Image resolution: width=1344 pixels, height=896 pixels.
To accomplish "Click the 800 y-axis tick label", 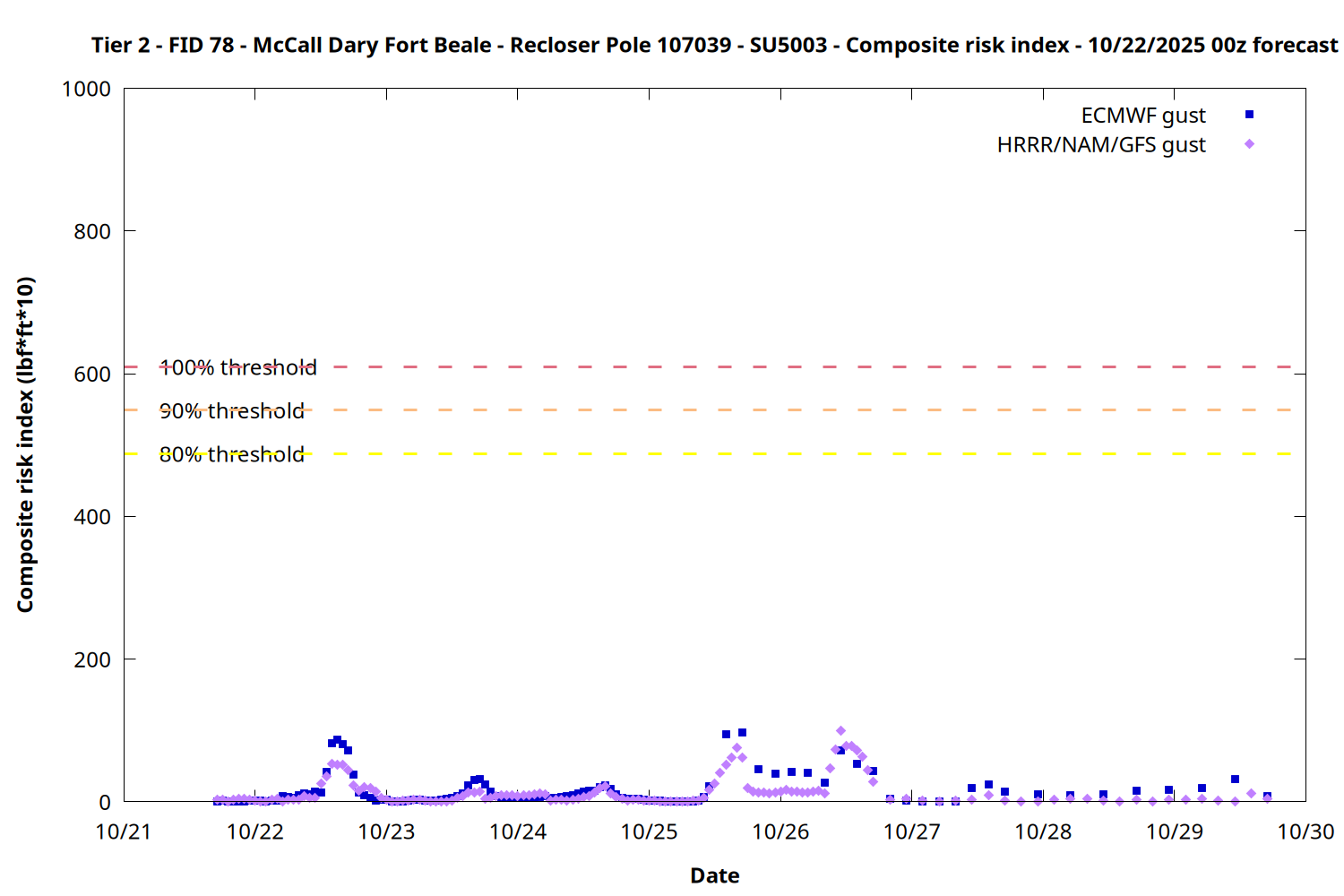I will (x=92, y=231).
